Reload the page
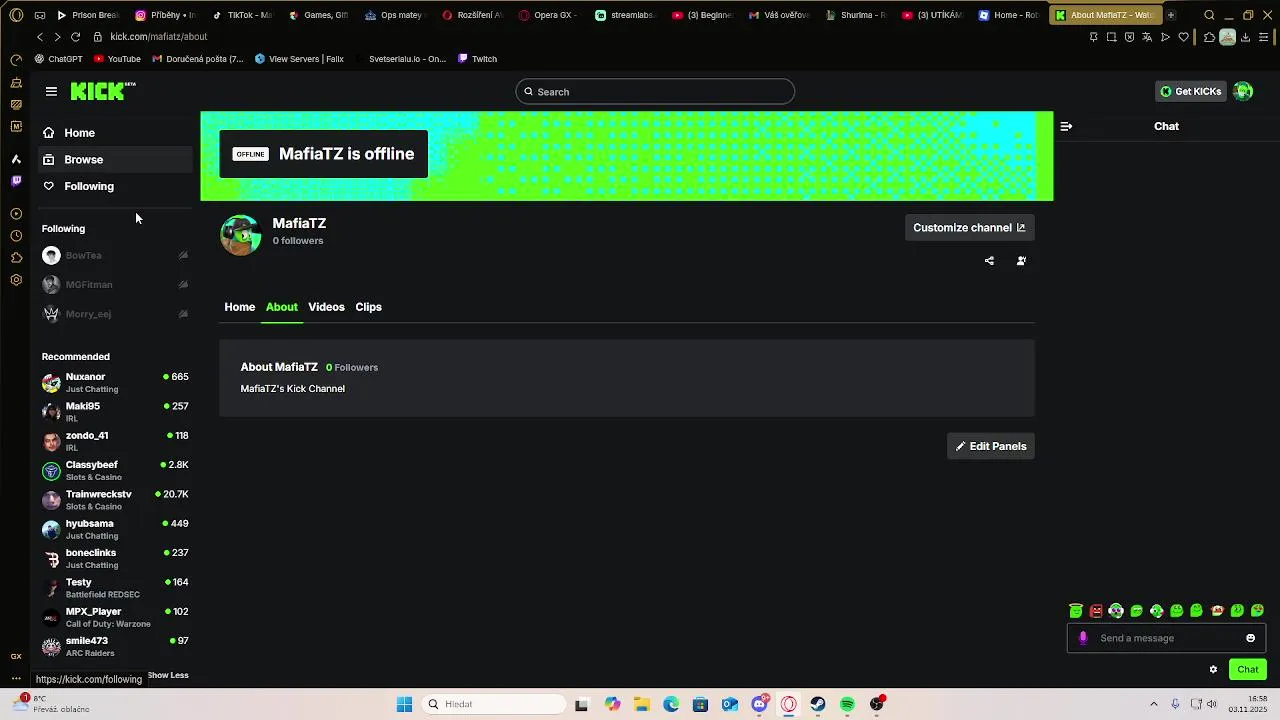This screenshot has height=720, width=1280. 75,37
